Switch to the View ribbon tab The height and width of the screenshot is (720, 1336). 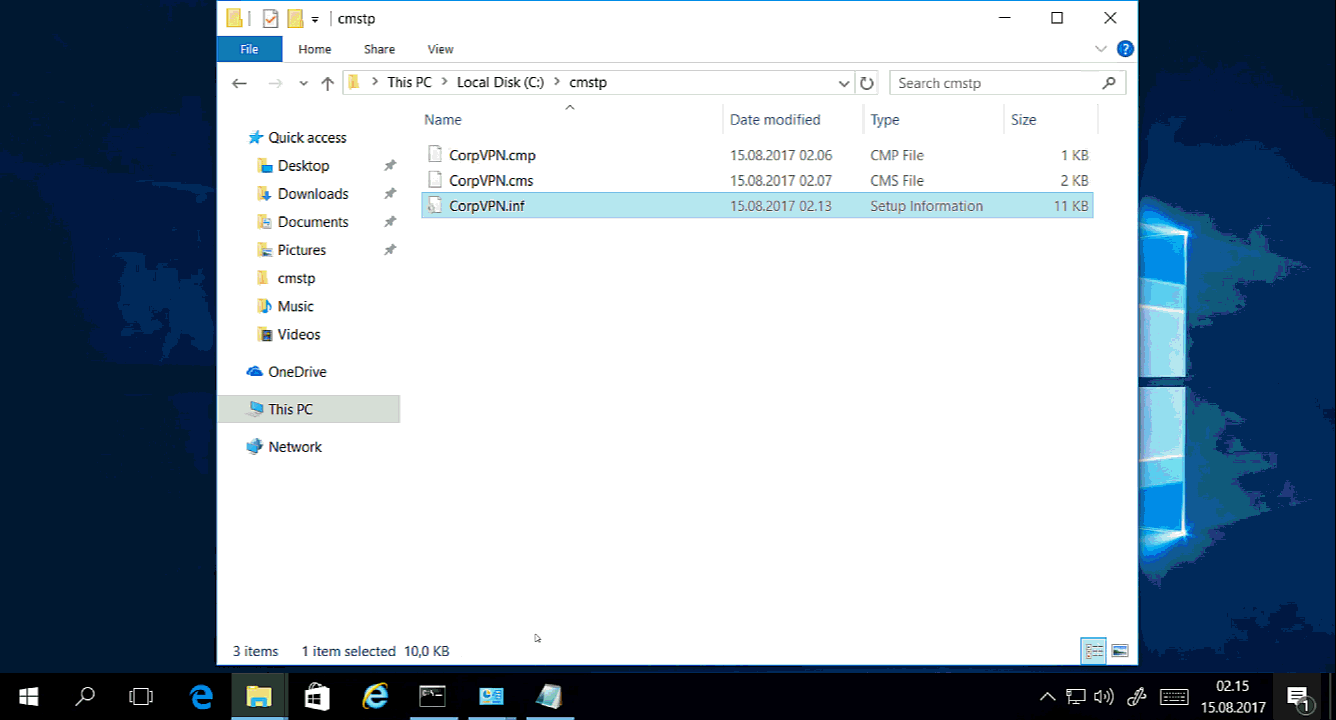[x=440, y=49]
